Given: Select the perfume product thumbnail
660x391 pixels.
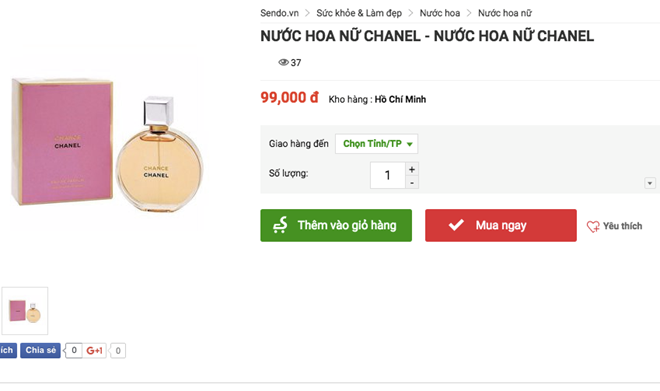Looking at the screenshot, I should coord(25,311).
